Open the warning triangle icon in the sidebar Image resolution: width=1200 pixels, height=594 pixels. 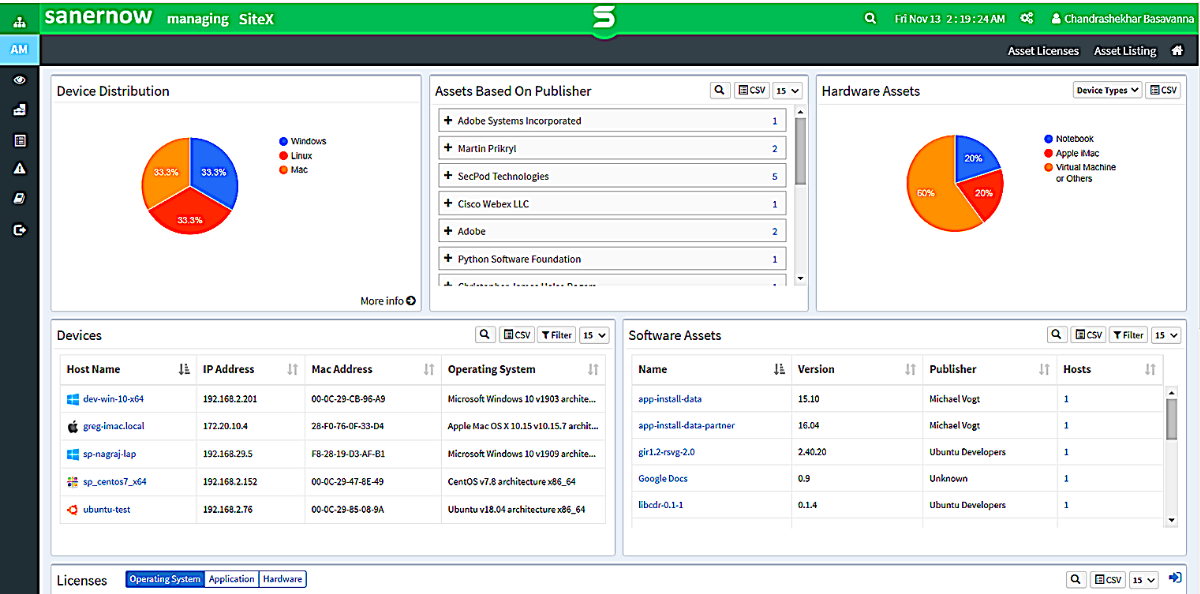[19, 169]
